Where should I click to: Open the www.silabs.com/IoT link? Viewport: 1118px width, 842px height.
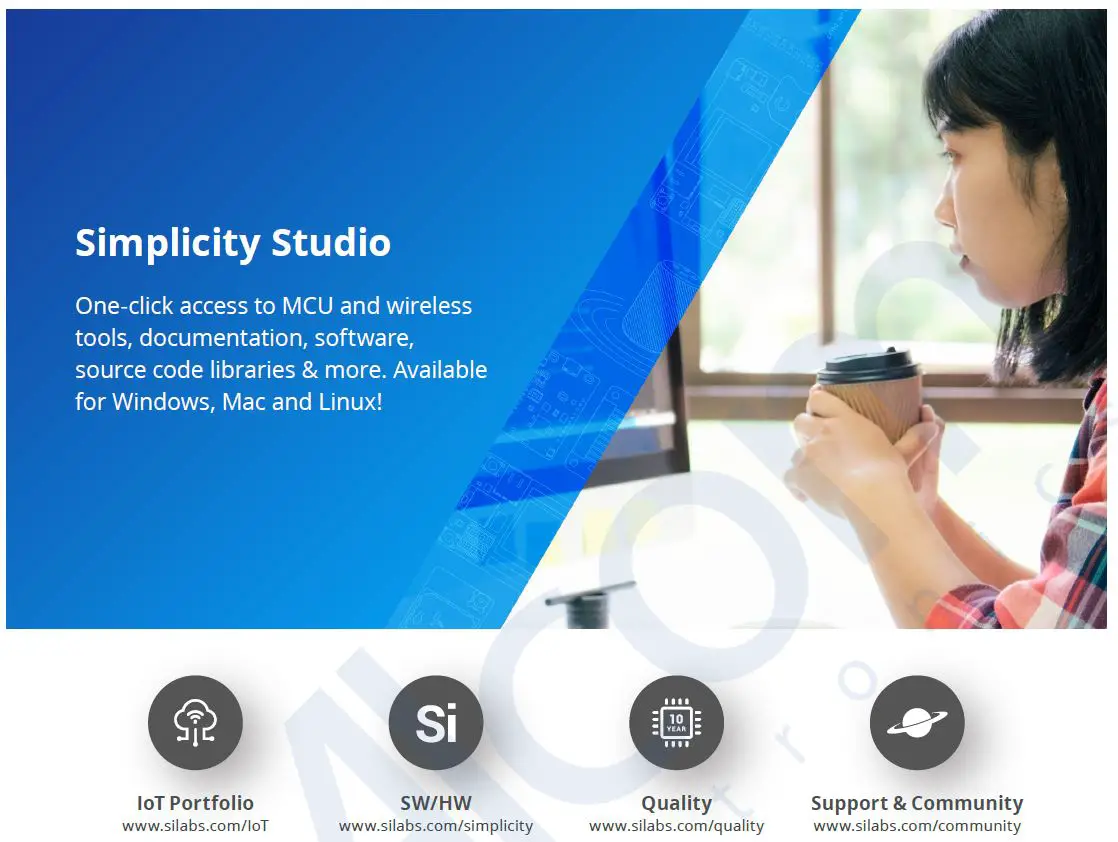point(195,826)
